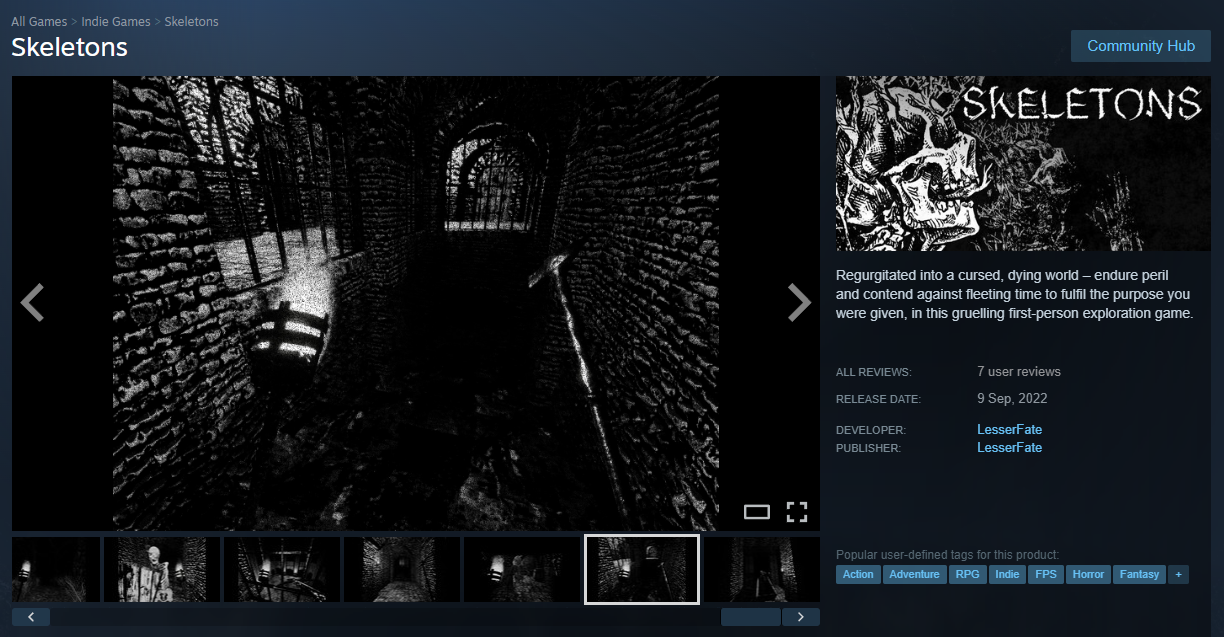The width and height of the screenshot is (1224, 637).
Task: Click the main dungeon corridor screenshot
Action: coord(416,303)
